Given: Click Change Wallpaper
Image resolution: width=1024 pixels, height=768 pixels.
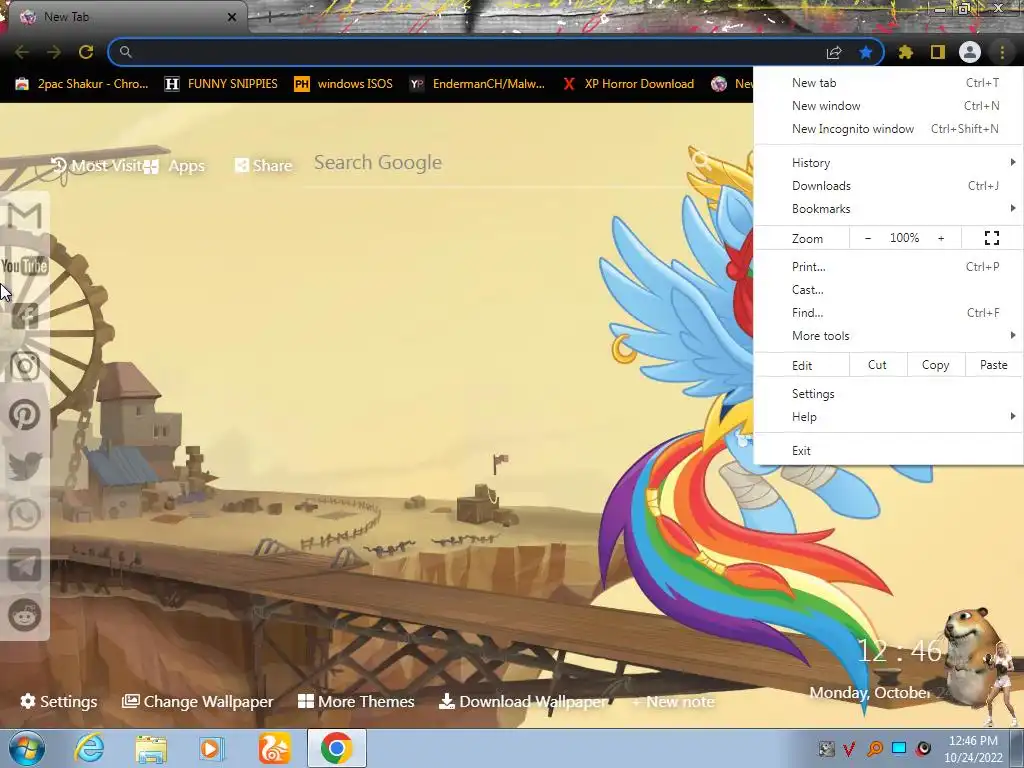Looking at the screenshot, I should pyautogui.click(x=197, y=701).
